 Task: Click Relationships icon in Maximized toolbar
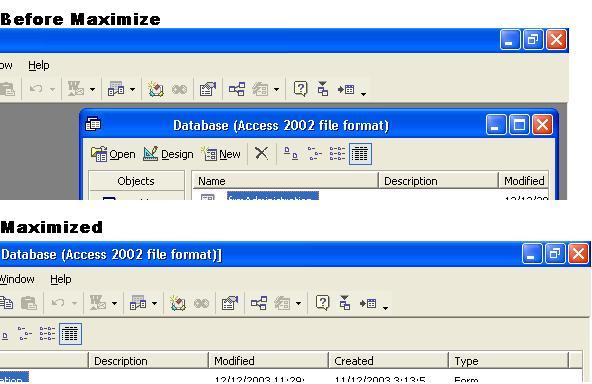[259, 303]
